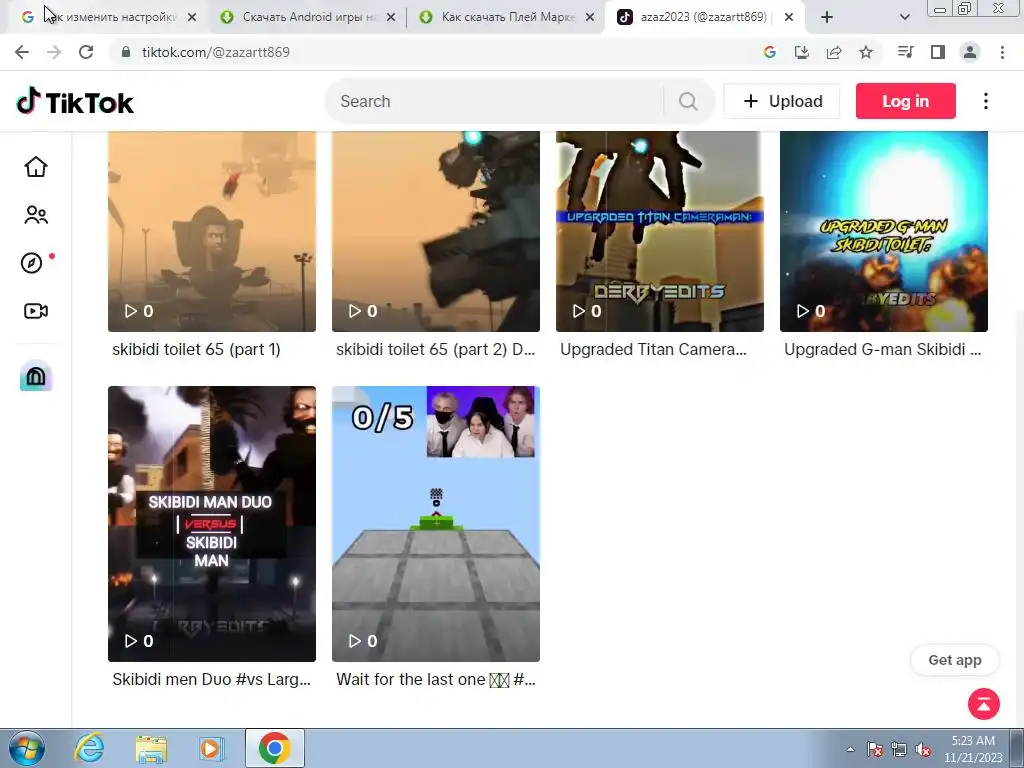Screen dimensions: 1024x768
Task: Play the skibidi toilet 65 part 2 thumbnail
Action: click(x=436, y=231)
